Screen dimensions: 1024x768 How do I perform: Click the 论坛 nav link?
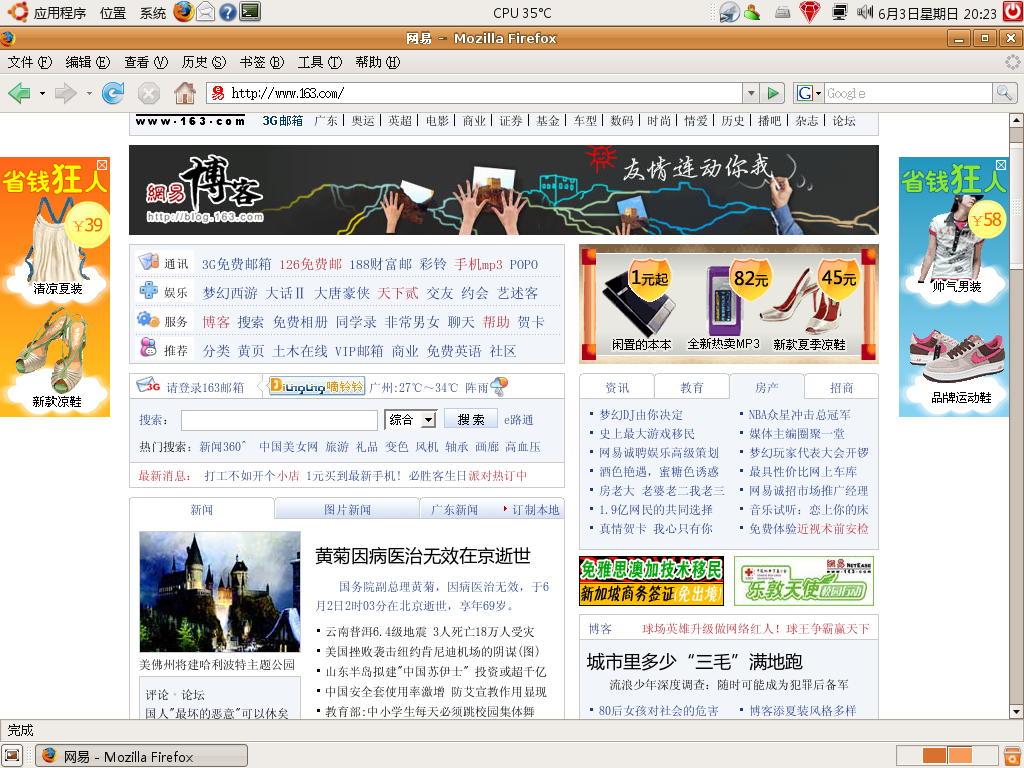click(x=843, y=121)
